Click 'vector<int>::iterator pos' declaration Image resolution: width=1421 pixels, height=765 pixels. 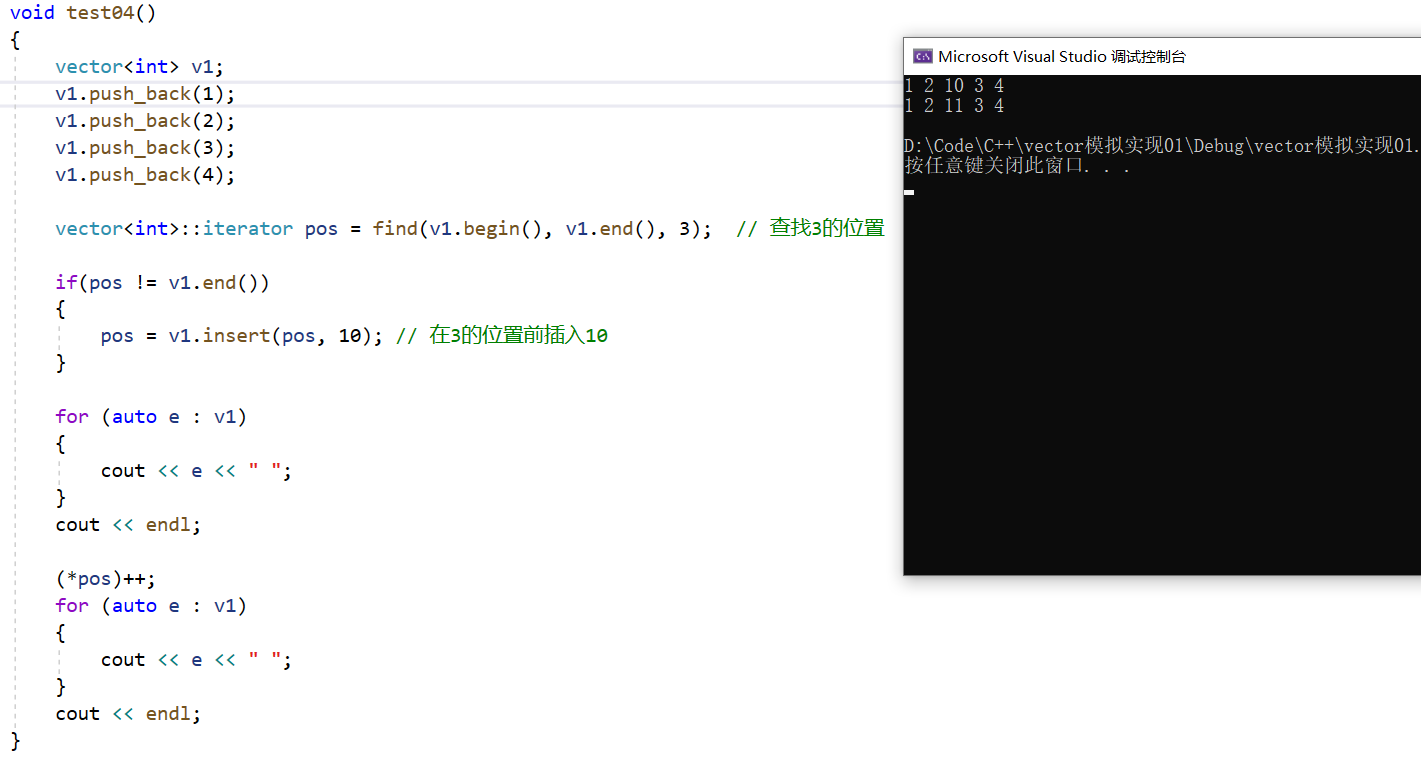(x=197, y=229)
